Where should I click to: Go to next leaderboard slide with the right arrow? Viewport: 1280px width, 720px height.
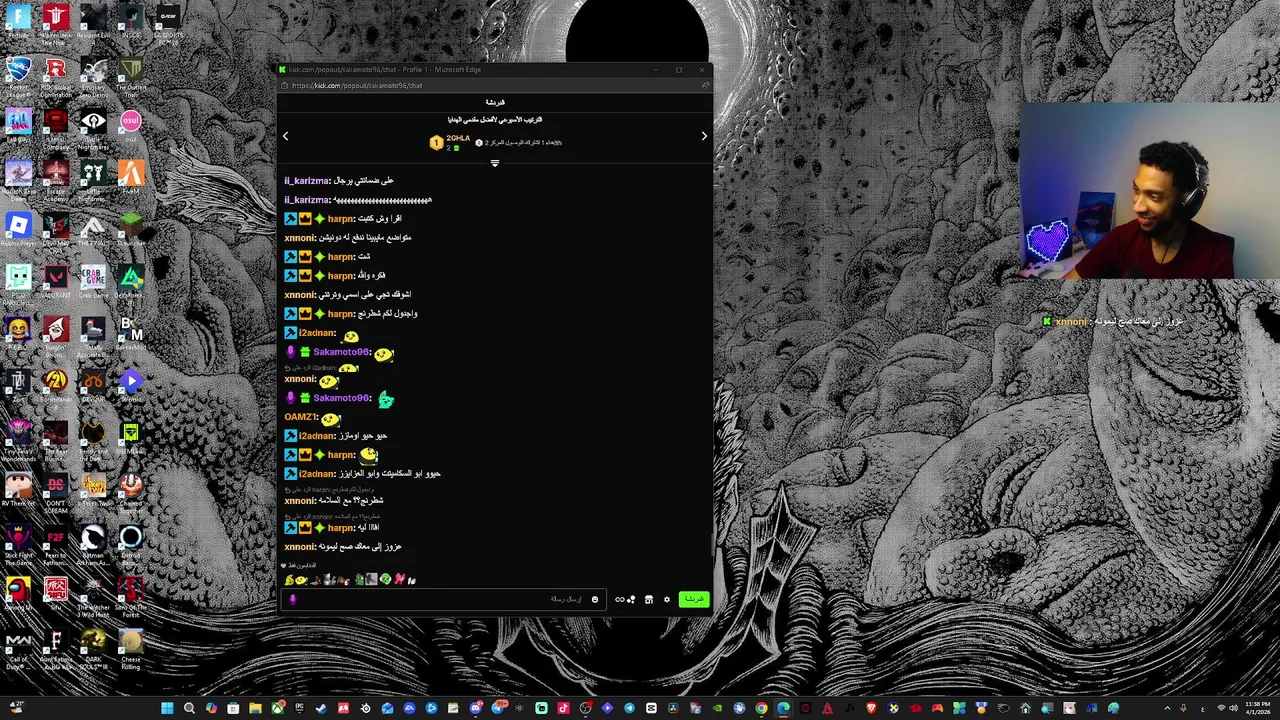[704, 136]
